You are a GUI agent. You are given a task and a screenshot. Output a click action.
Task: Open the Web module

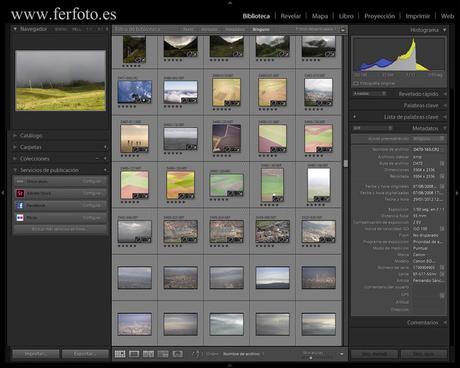point(447,16)
